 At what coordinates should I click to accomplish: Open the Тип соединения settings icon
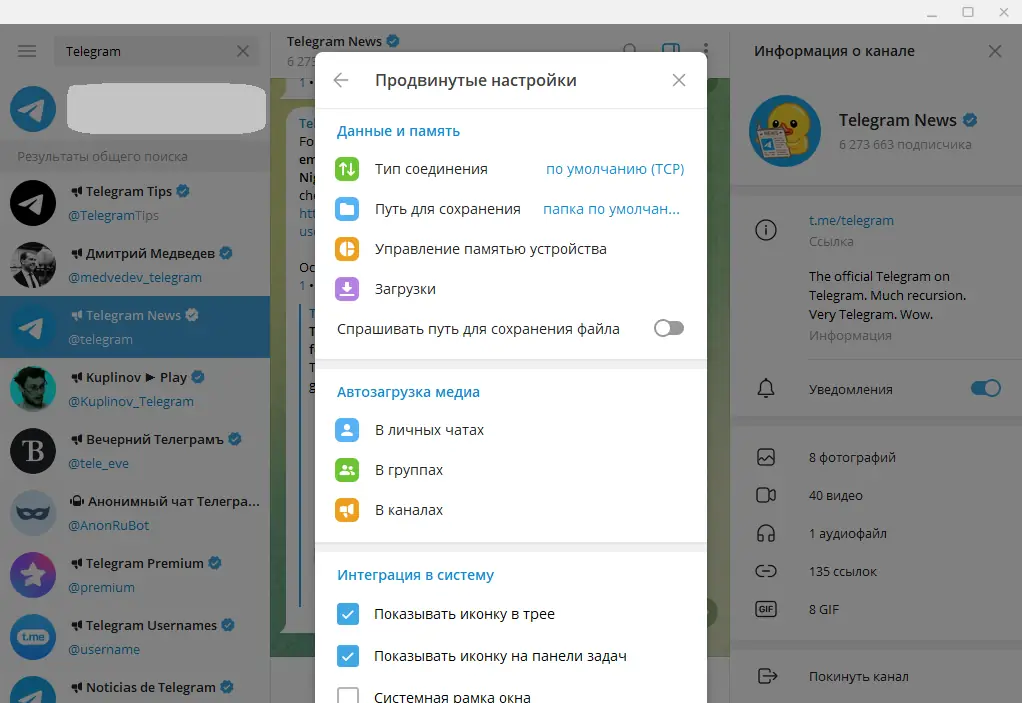(348, 168)
